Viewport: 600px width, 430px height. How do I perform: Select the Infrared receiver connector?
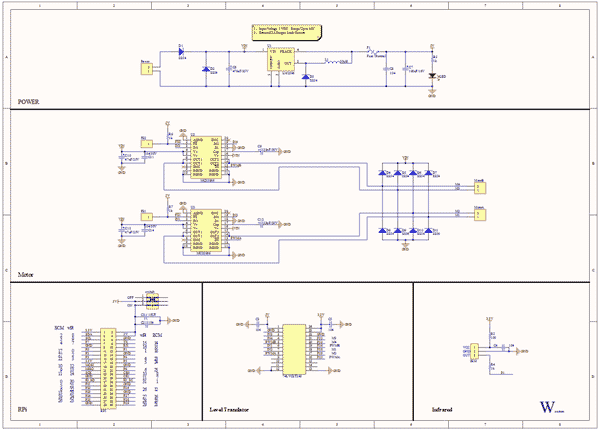[479, 352]
